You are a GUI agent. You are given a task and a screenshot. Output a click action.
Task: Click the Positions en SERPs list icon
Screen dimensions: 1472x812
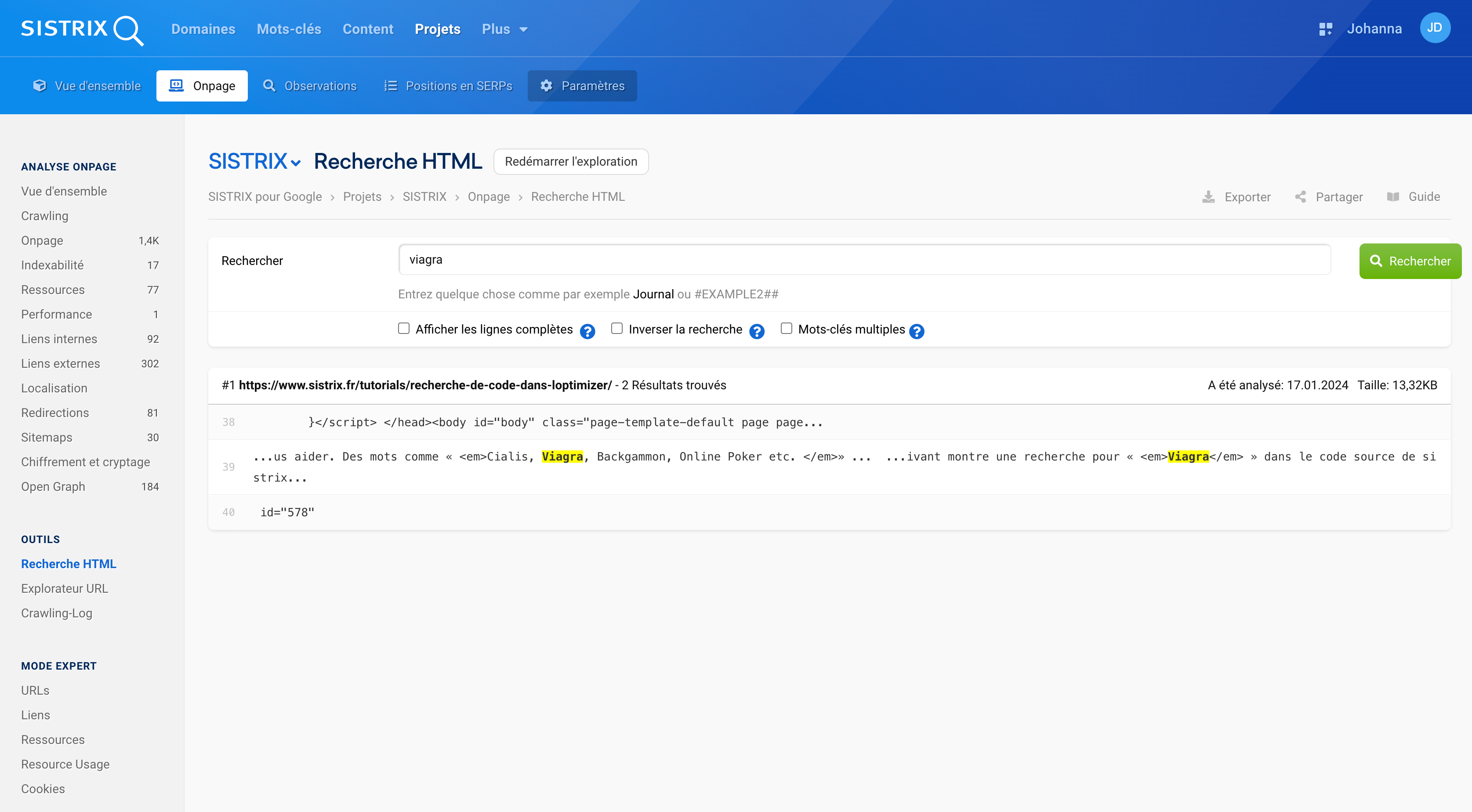click(x=391, y=86)
